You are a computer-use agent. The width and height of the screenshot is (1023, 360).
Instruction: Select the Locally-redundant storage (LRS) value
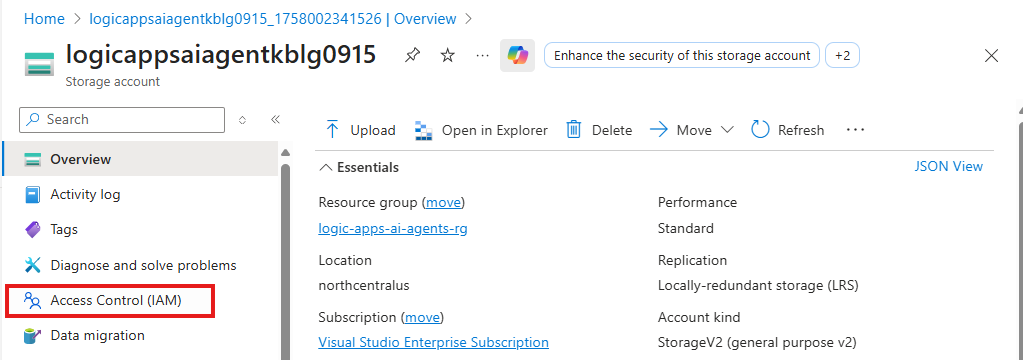point(758,285)
